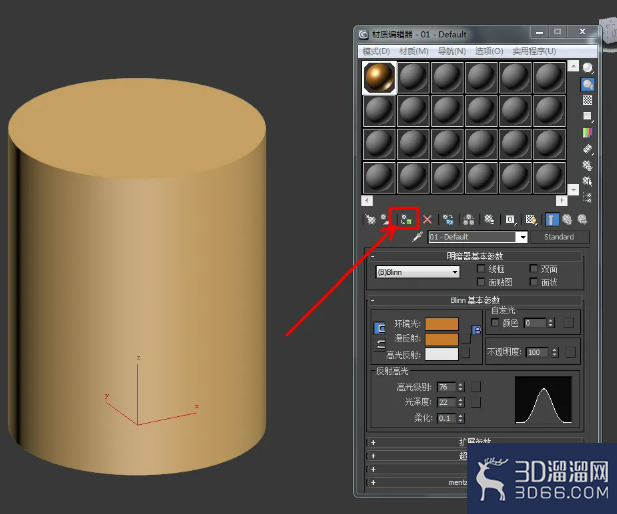Enable 双面 two-sided checkbox

533,268
